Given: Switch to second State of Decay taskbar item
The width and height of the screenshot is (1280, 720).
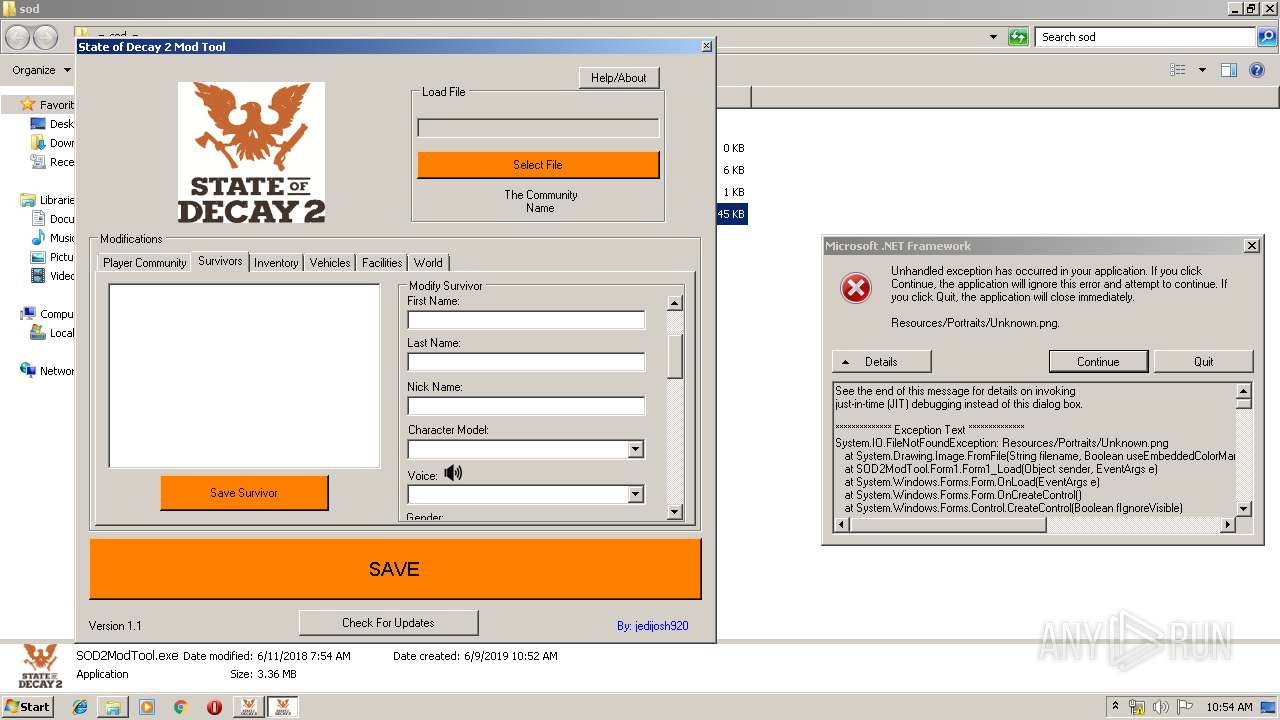Looking at the screenshot, I should coord(282,707).
